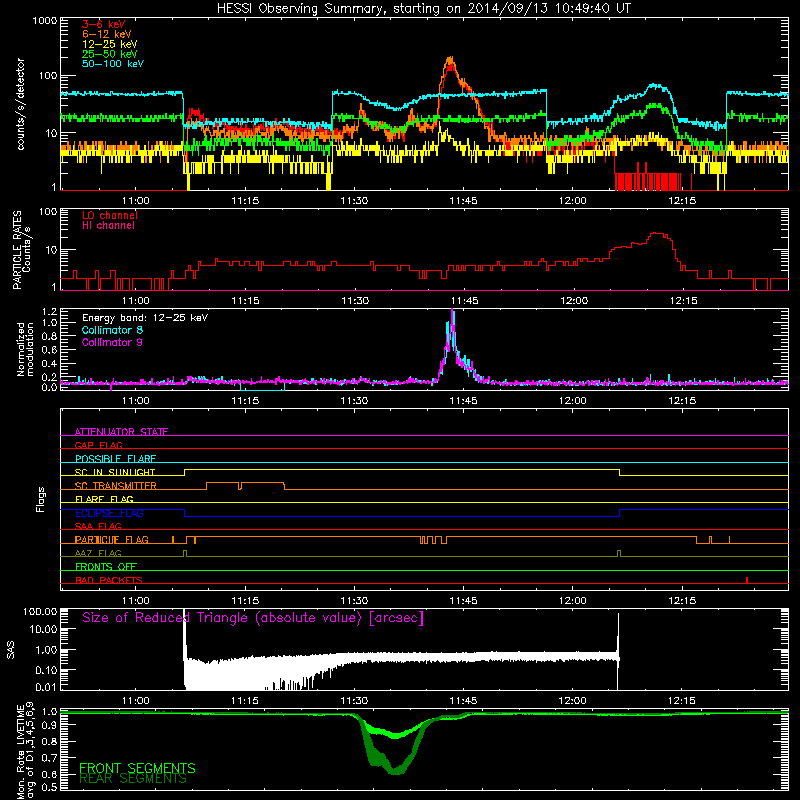Click the Size of Reduced Triangle title
Screen dimensions: 800x800
[253, 618]
